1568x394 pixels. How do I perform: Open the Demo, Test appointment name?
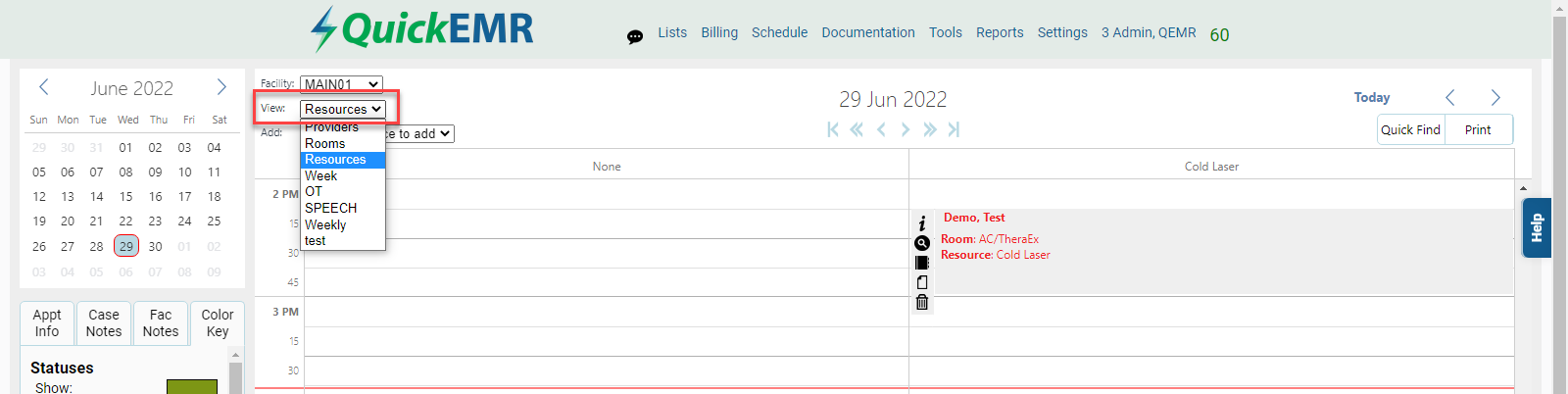click(x=974, y=218)
